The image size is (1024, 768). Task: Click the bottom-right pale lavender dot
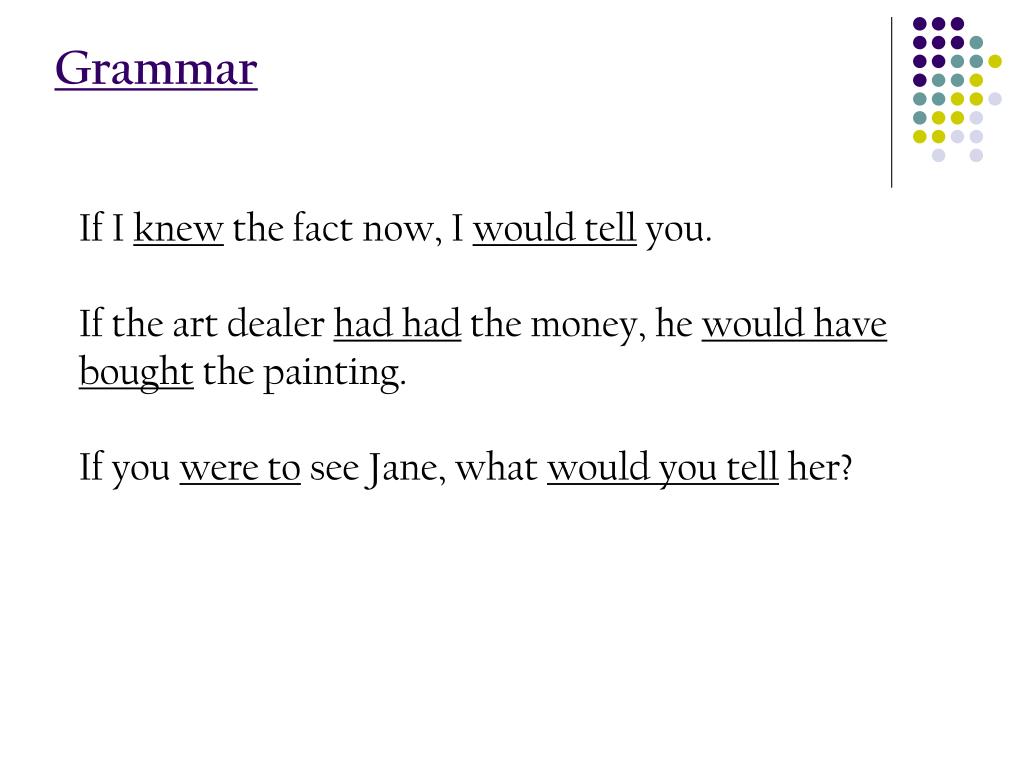click(976, 155)
